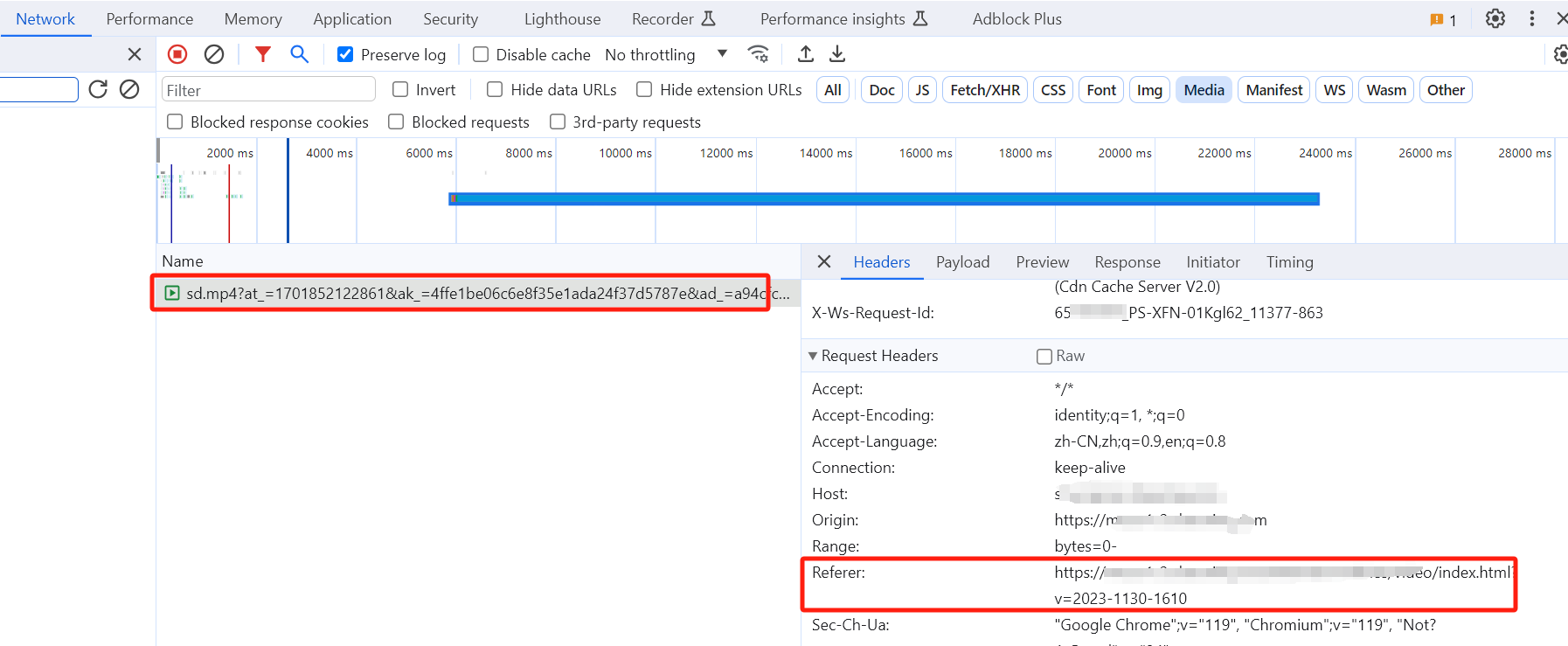
Task: Filter requests by CSS type
Action: pyautogui.click(x=1053, y=89)
